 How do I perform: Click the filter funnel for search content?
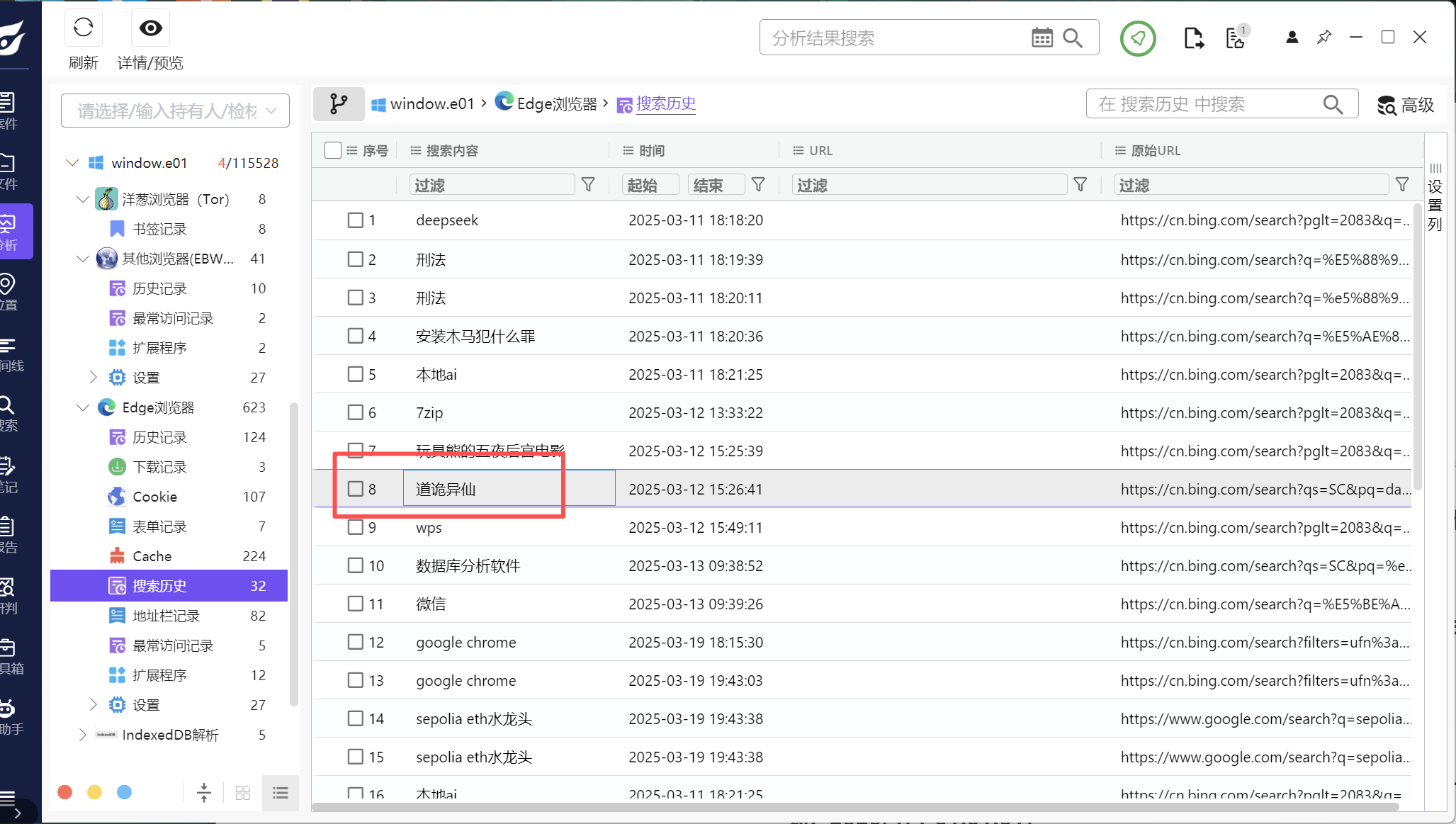coord(588,185)
